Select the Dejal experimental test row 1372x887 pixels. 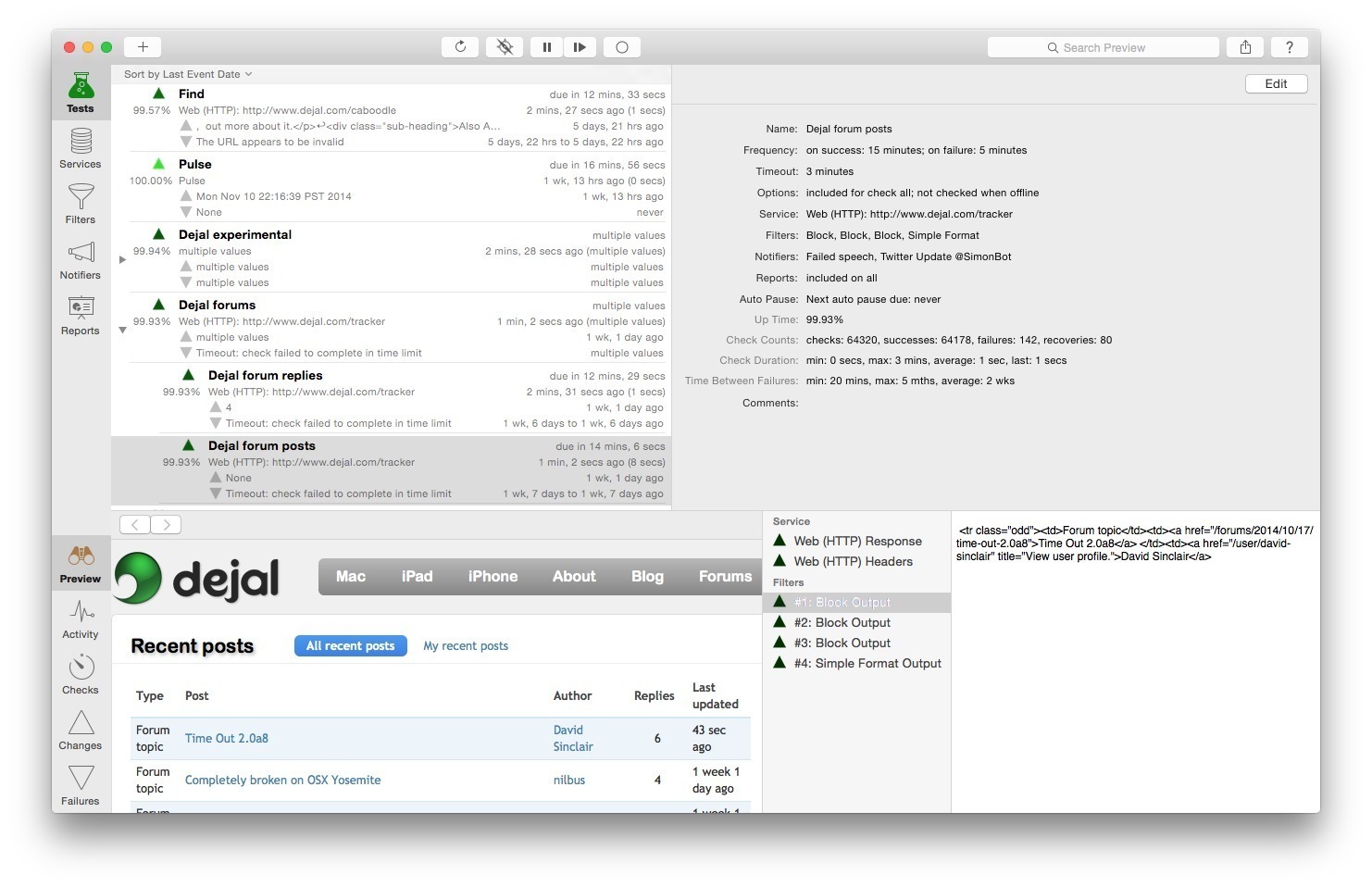coord(391,258)
